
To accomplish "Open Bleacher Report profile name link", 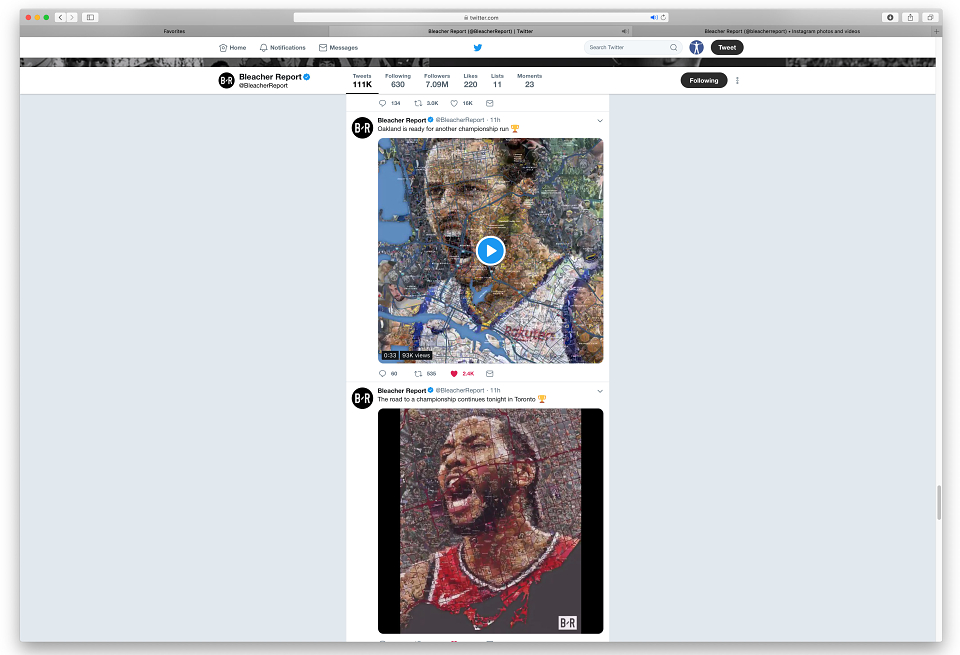I will (270, 77).
